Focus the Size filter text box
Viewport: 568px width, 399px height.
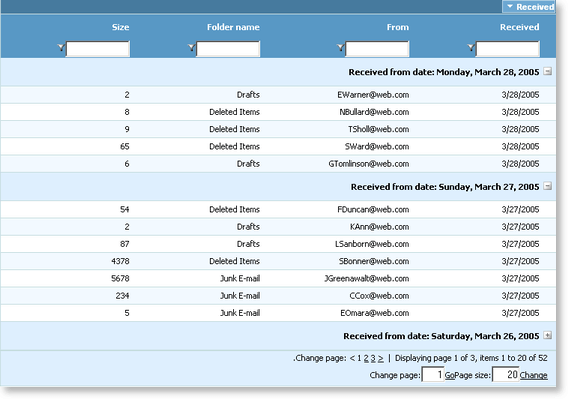[98, 49]
